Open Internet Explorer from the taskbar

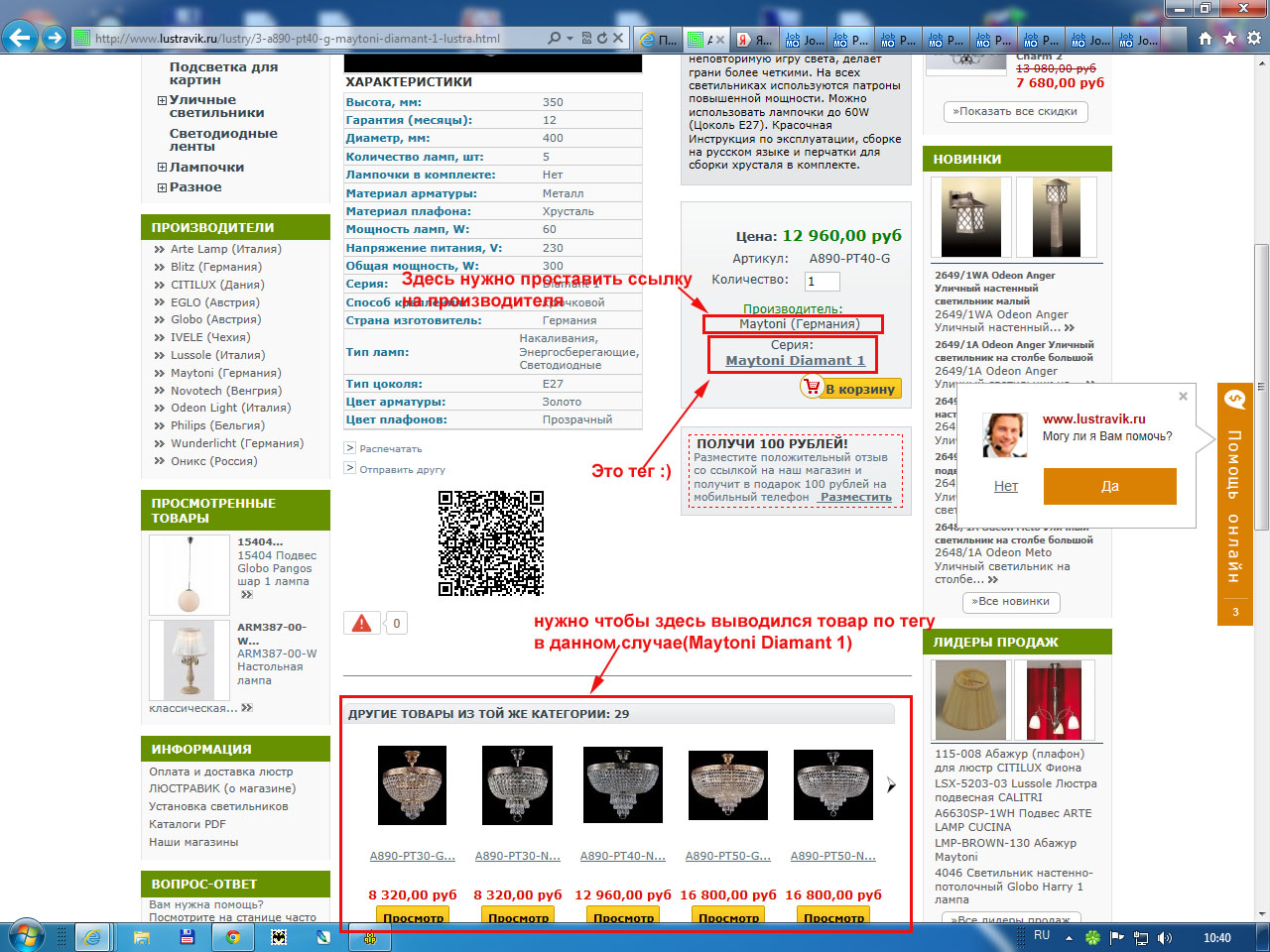tap(92, 937)
